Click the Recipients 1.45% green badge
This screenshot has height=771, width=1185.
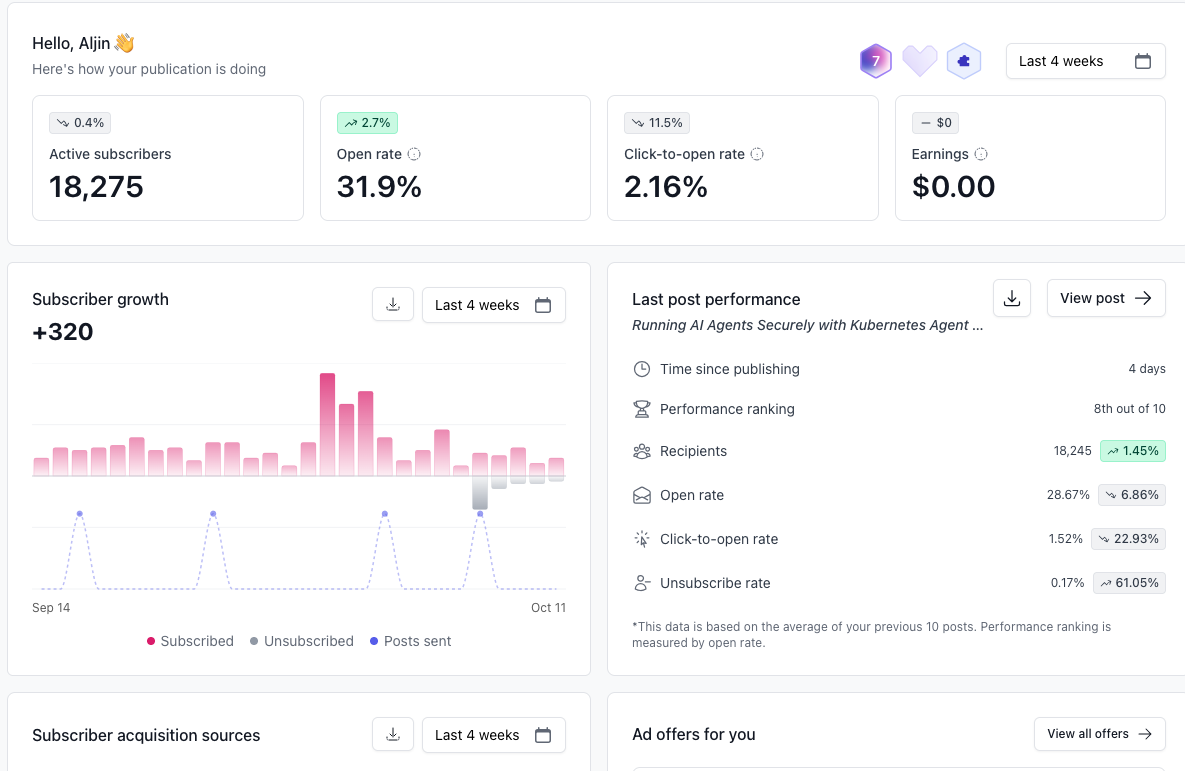coord(1133,451)
